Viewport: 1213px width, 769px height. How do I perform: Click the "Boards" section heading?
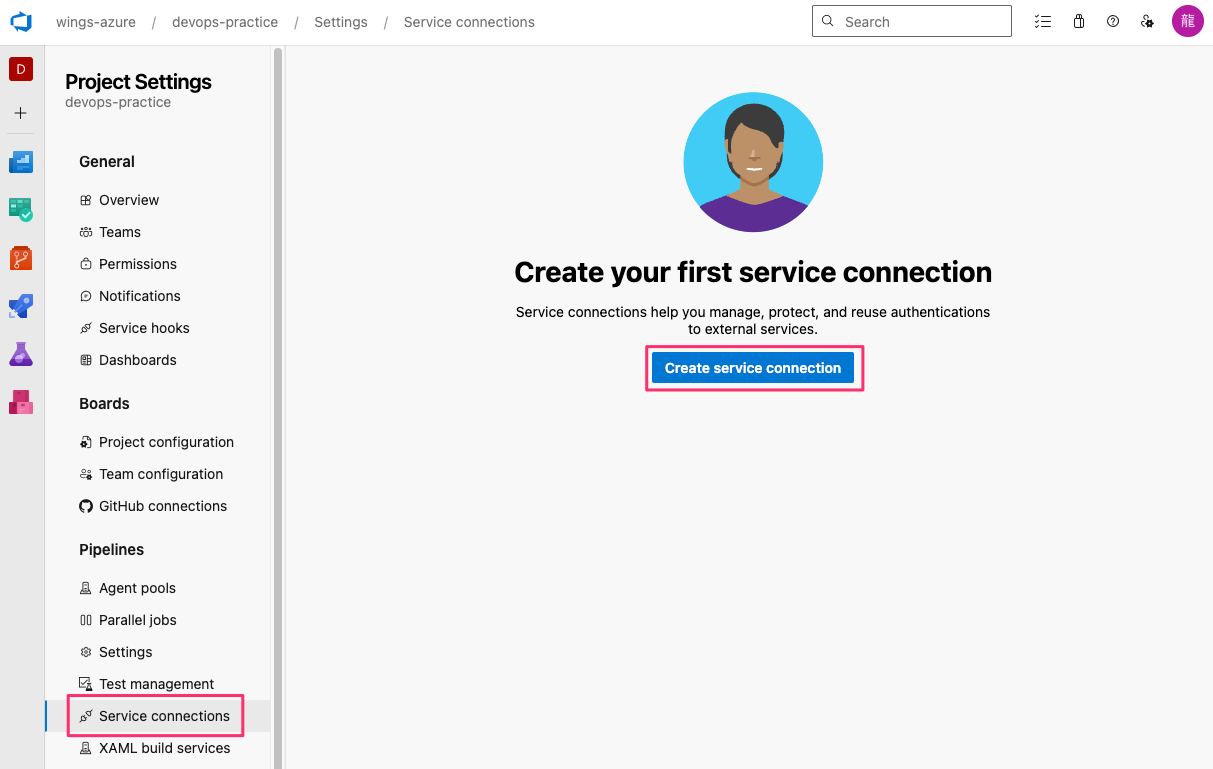click(105, 404)
